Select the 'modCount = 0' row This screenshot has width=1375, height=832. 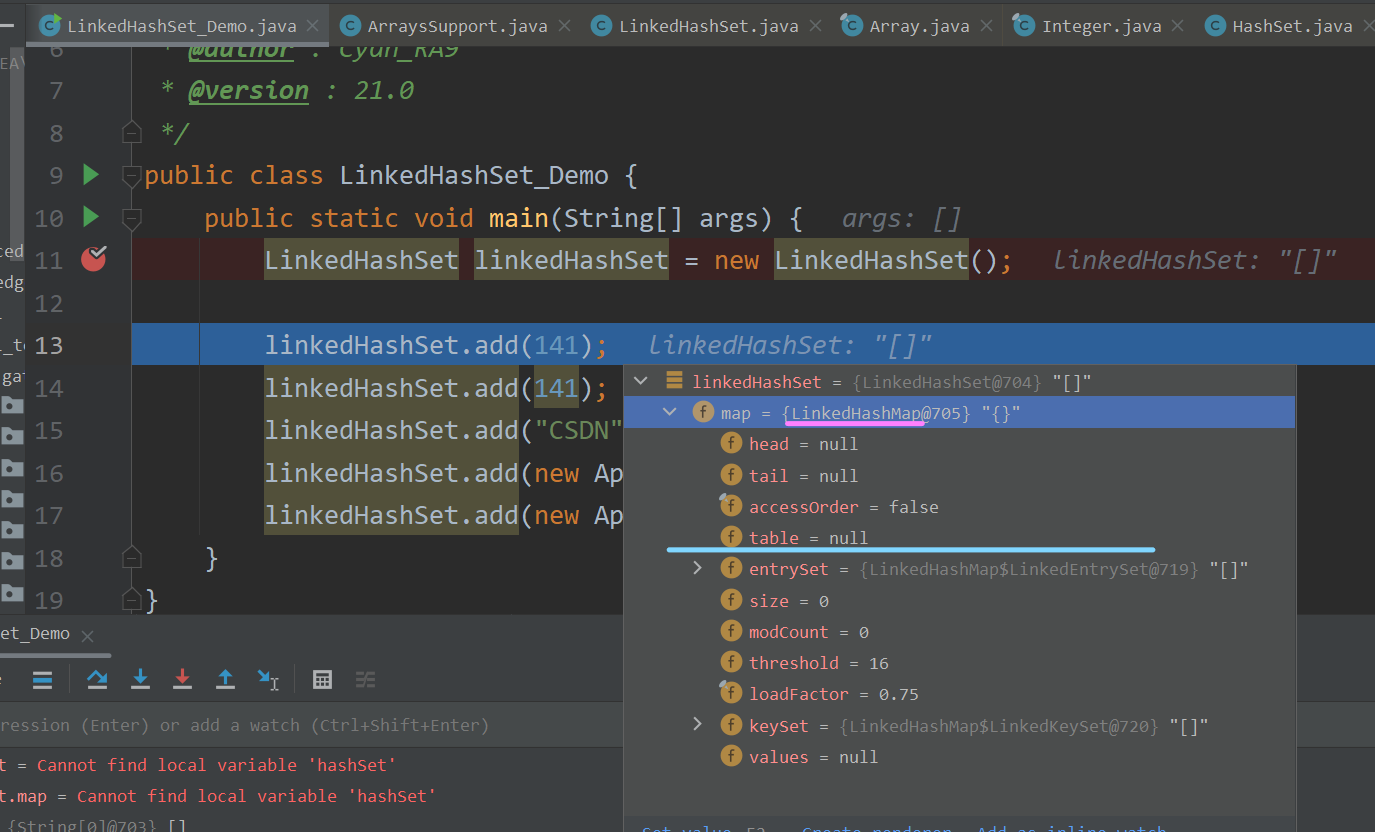pyautogui.click(x=959, y=631)
